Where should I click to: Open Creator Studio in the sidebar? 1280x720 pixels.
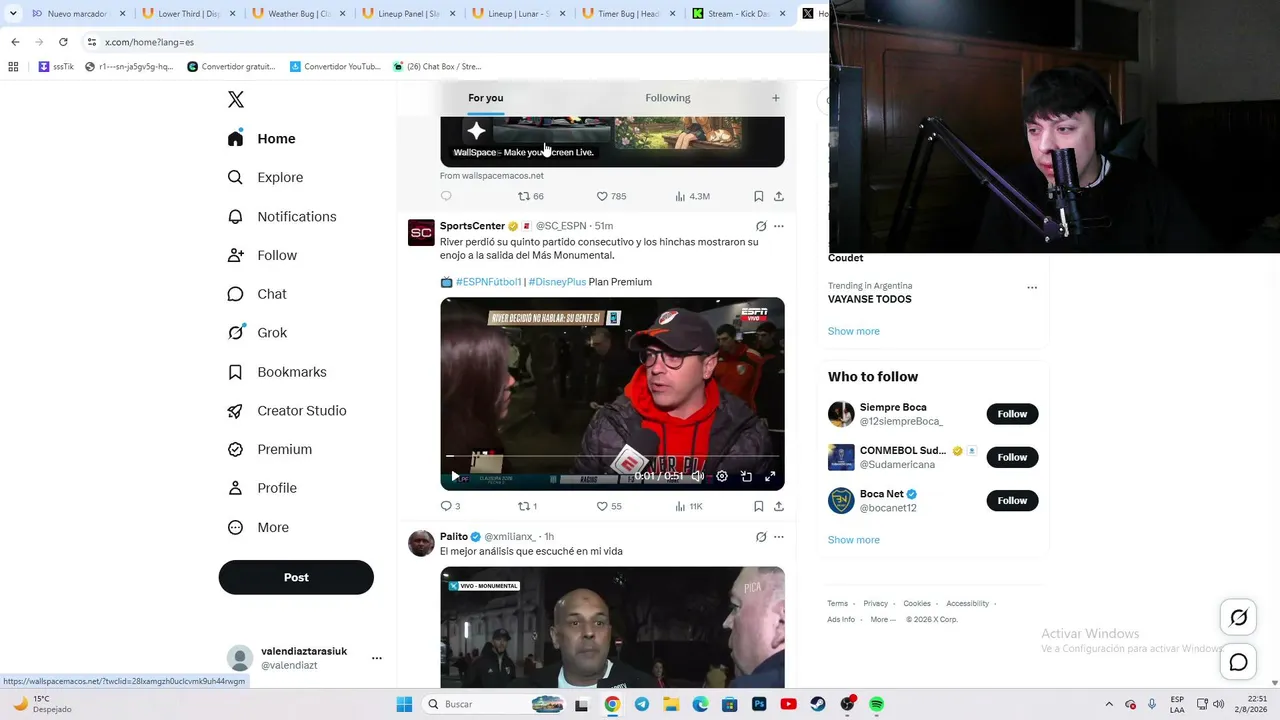[287, 411]
